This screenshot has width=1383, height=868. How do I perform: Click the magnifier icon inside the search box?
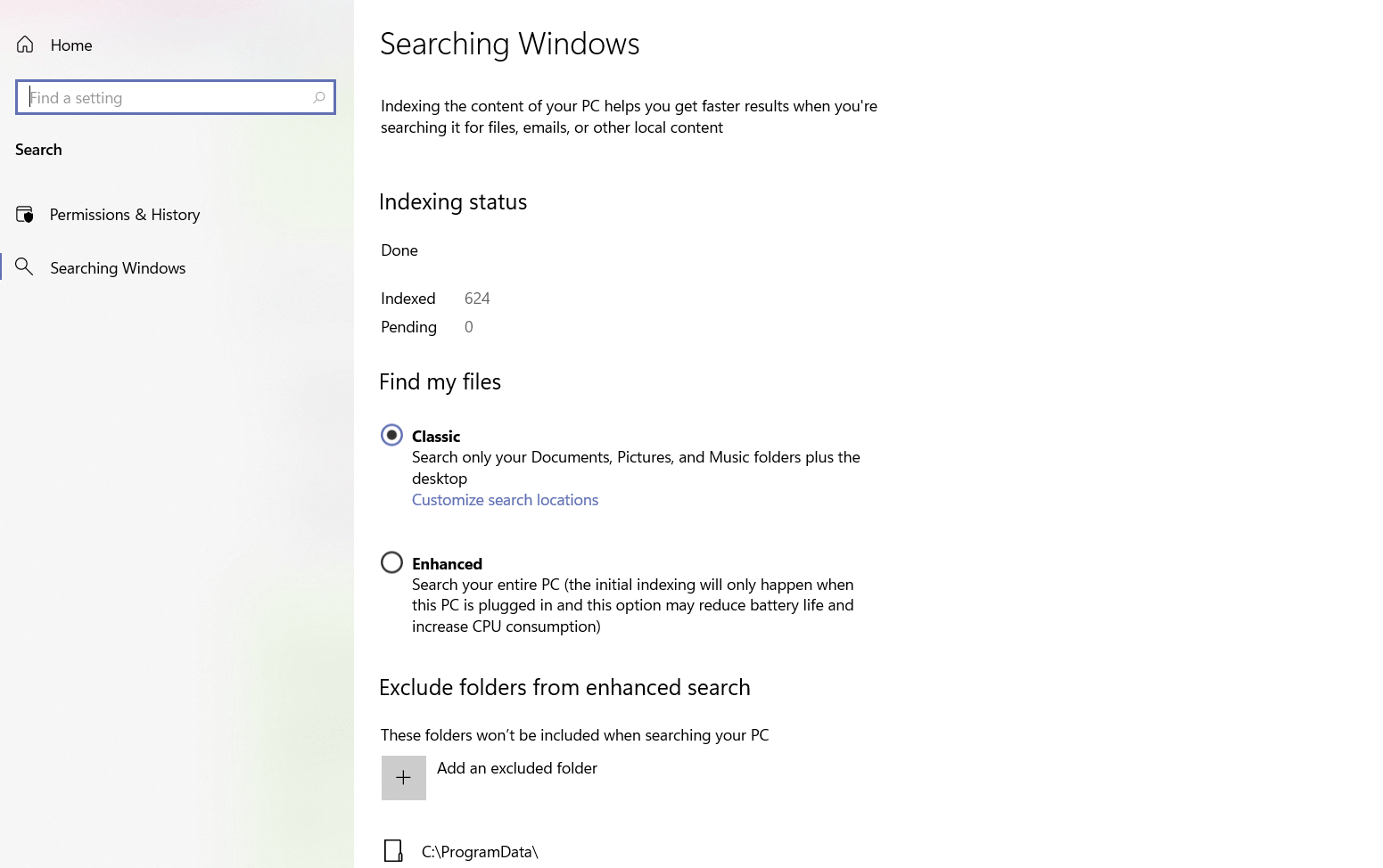pyautogui.click(x=318, y=97)
